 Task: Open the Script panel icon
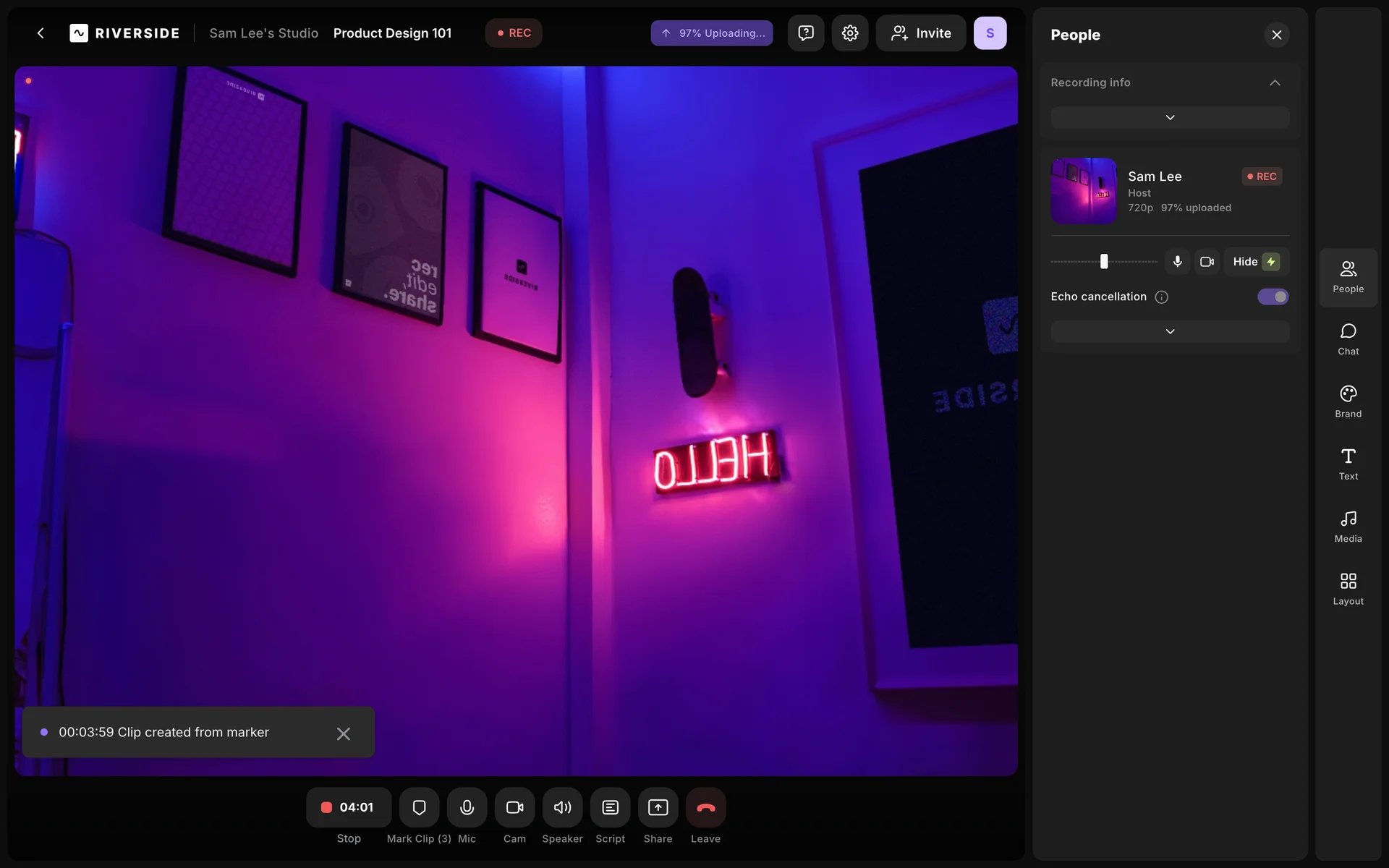click(610, 807)
